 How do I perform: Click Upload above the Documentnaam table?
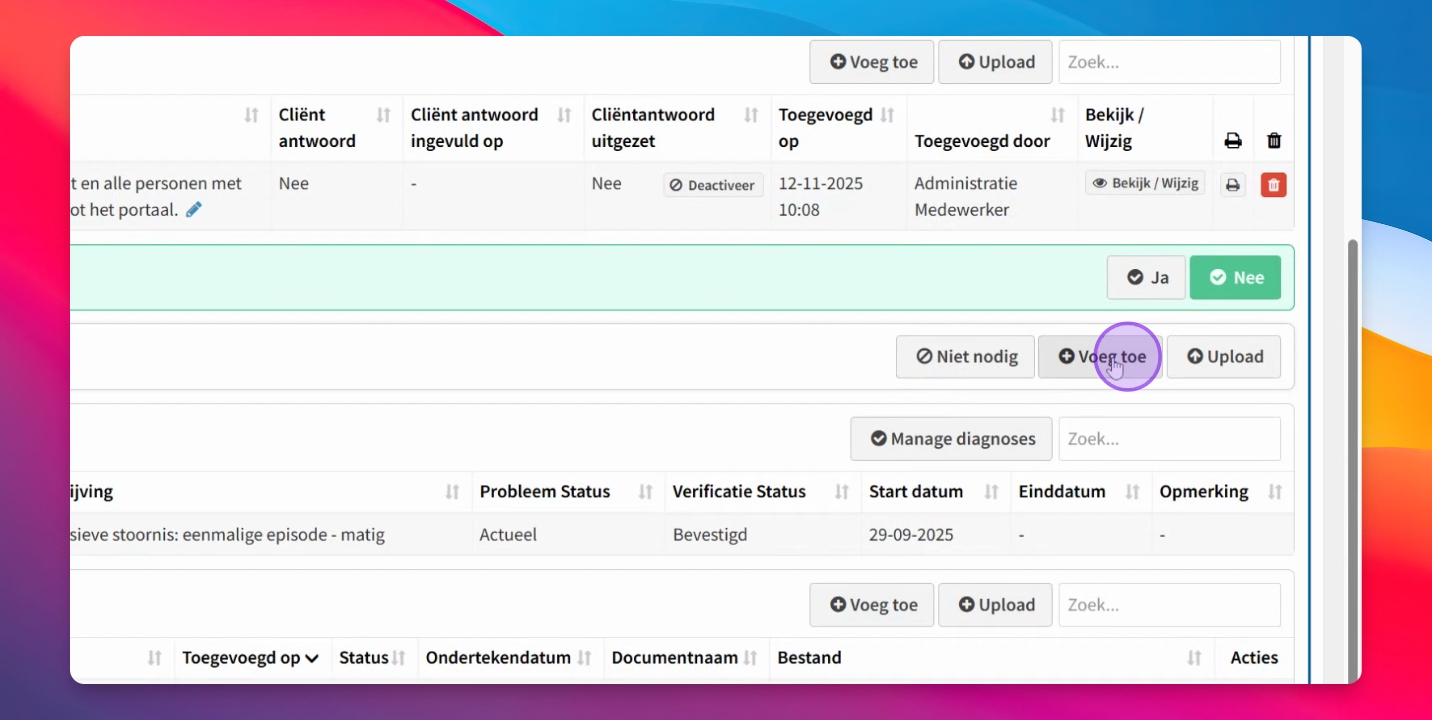(995, 605)
